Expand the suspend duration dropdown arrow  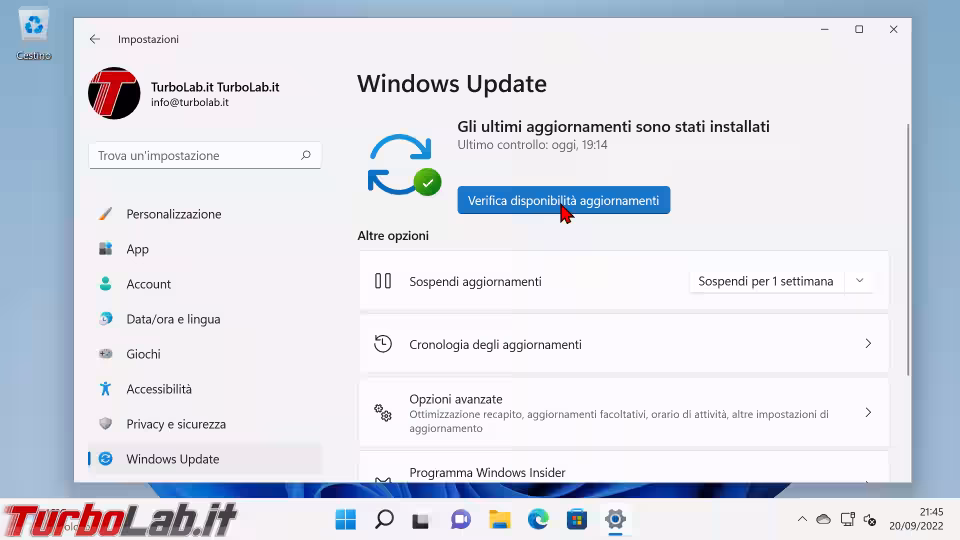[859, 281]
